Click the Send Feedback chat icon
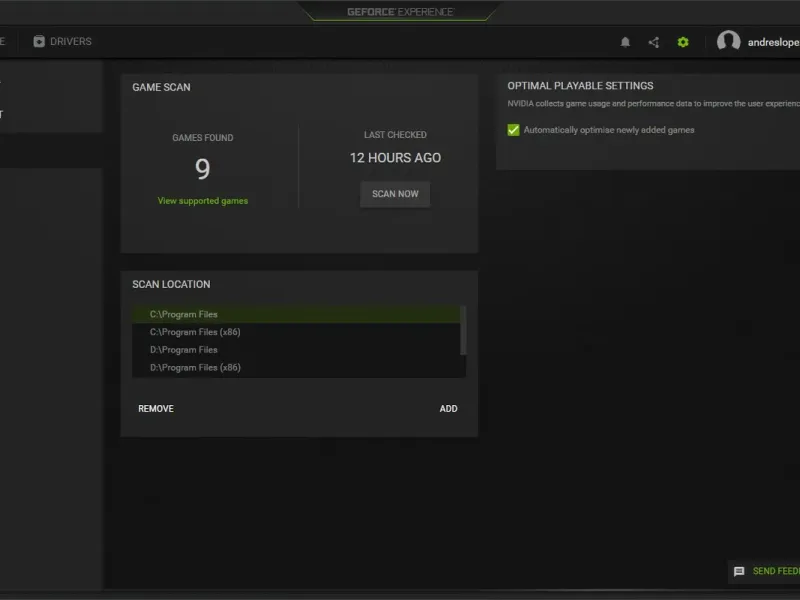The width and height of the screenshot is (800, 600). 739,571
